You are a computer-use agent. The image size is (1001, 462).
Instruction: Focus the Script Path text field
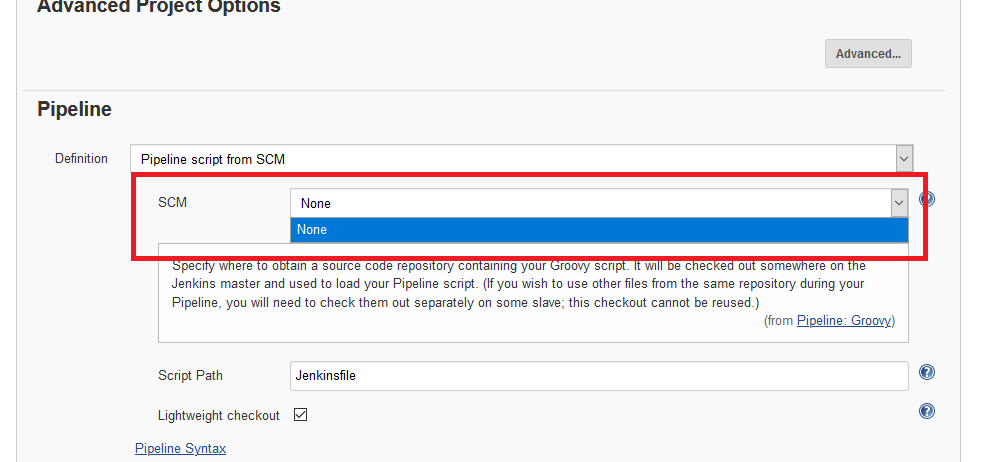598,376
